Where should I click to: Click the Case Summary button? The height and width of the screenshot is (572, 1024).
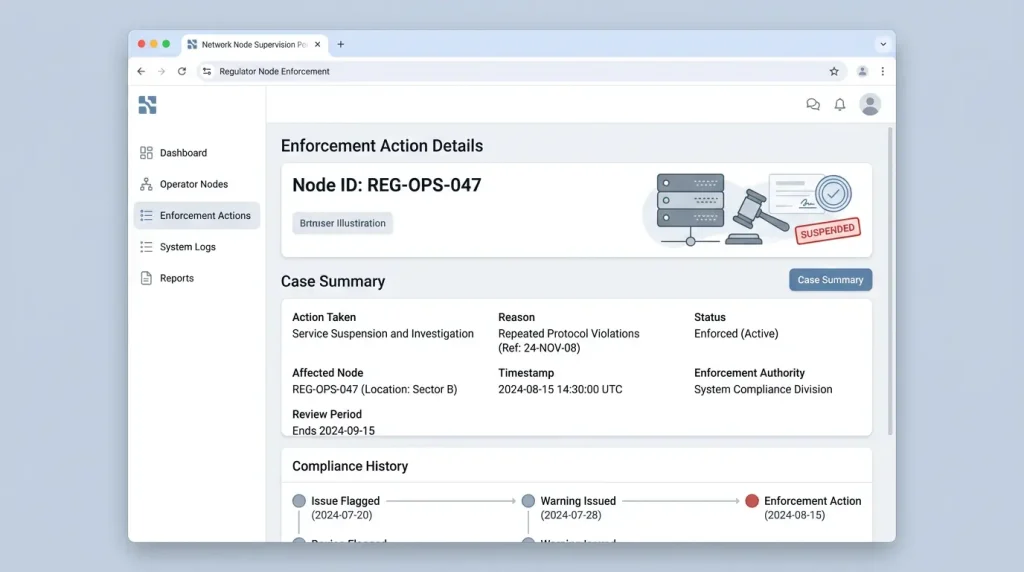[830, 279]
